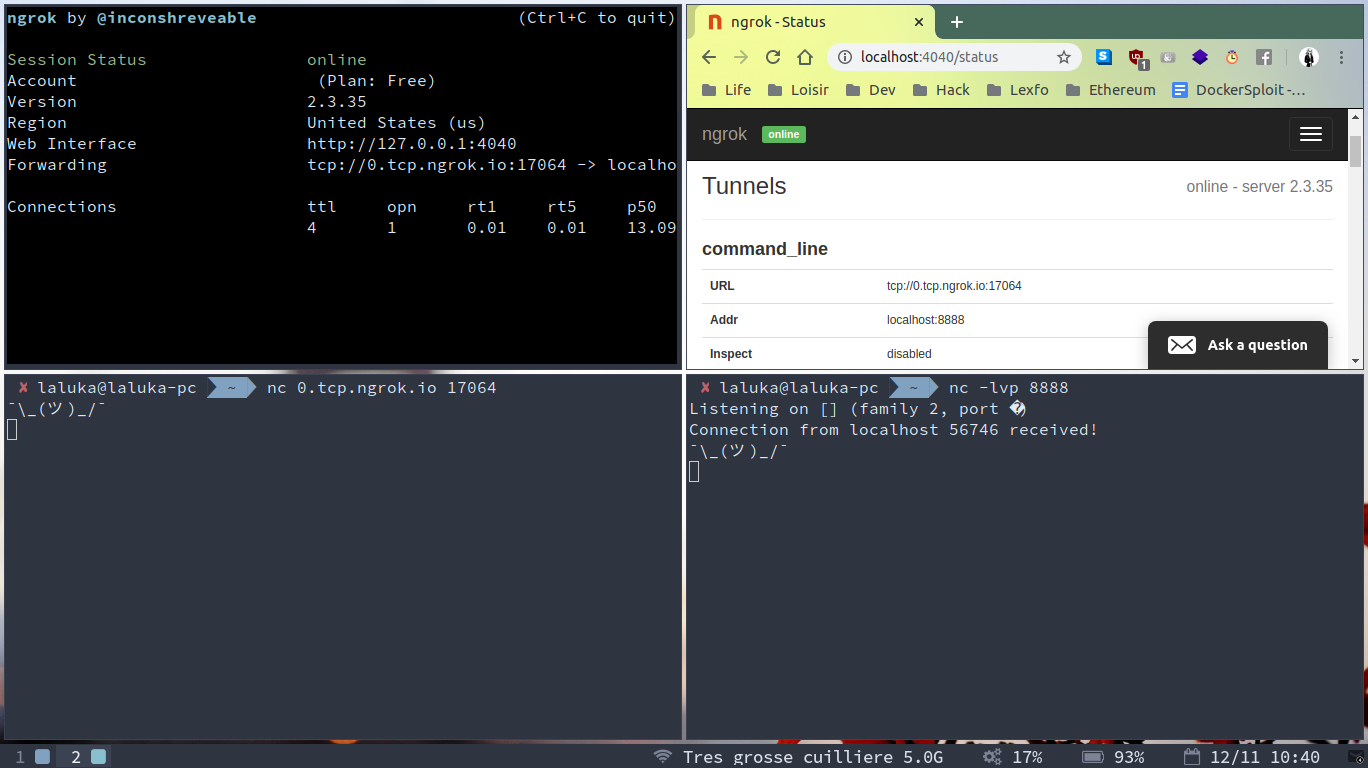The height and width of the screenshot is (768, 1368).
Task: Click red X status in right terminal prompt
Action: (x=705, y=388)
